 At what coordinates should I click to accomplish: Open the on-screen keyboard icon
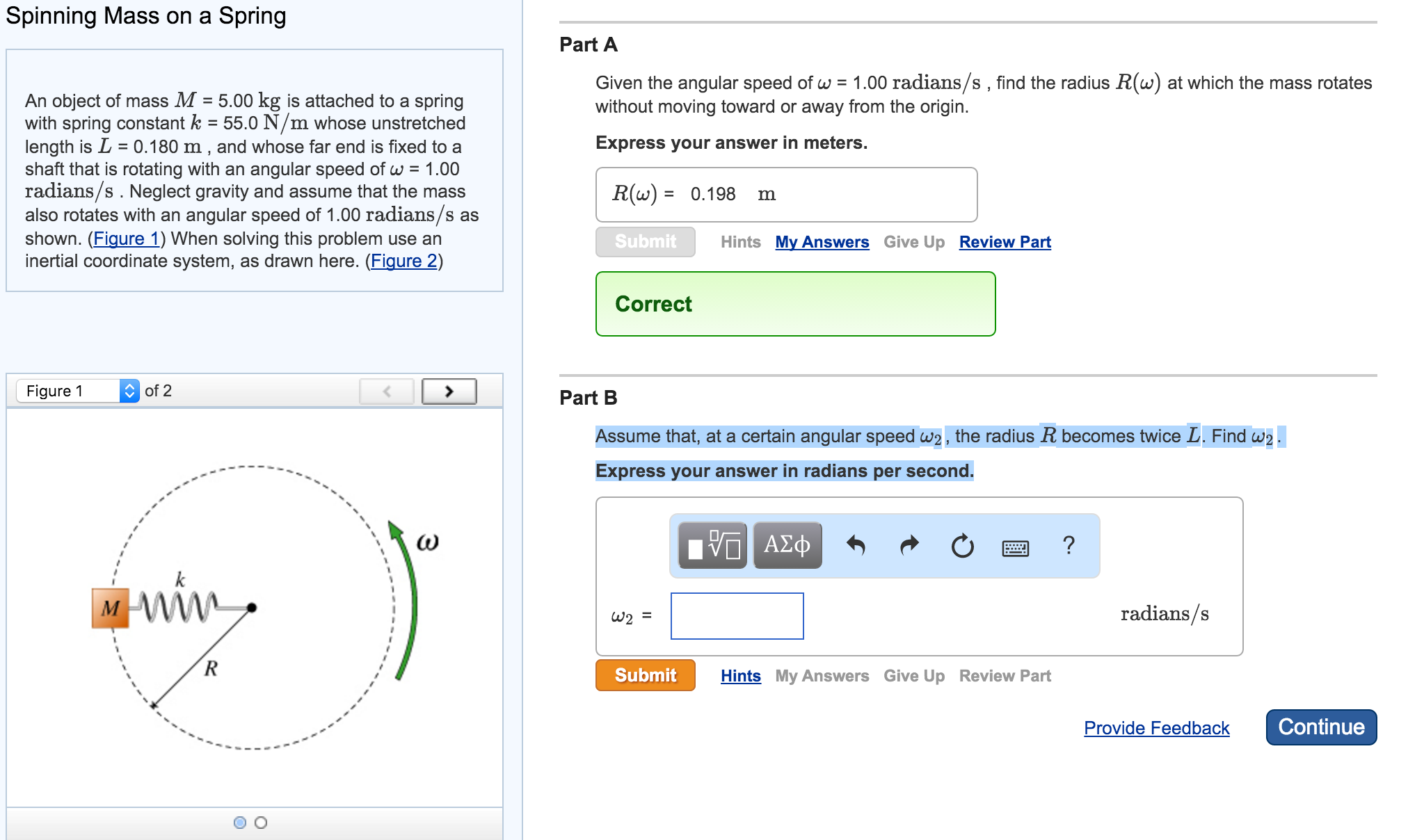(x=1014, y=547)
